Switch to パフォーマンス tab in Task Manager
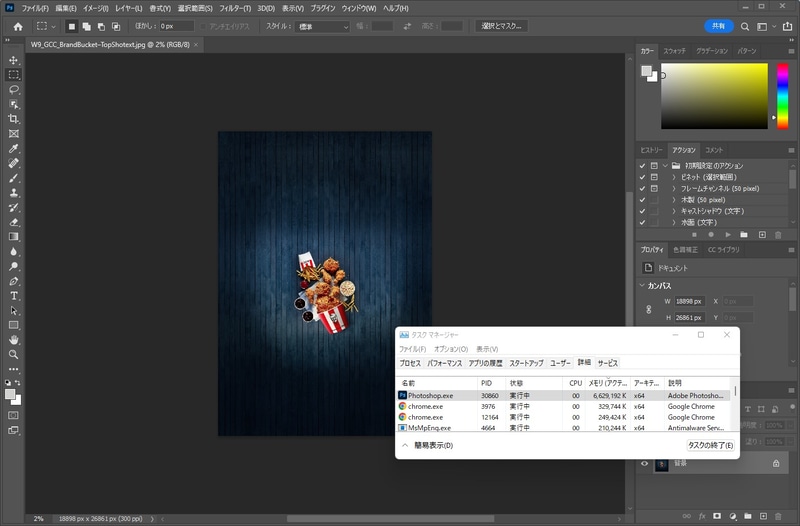This screenshot has width=800, height=526. [445, 363]
